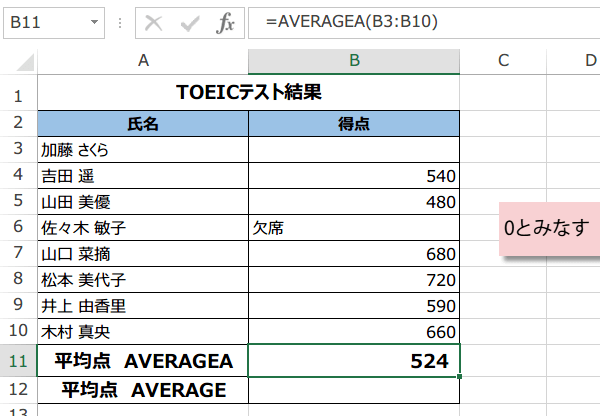Select column B header
The image size is (600, 416).
click(354, 61)
